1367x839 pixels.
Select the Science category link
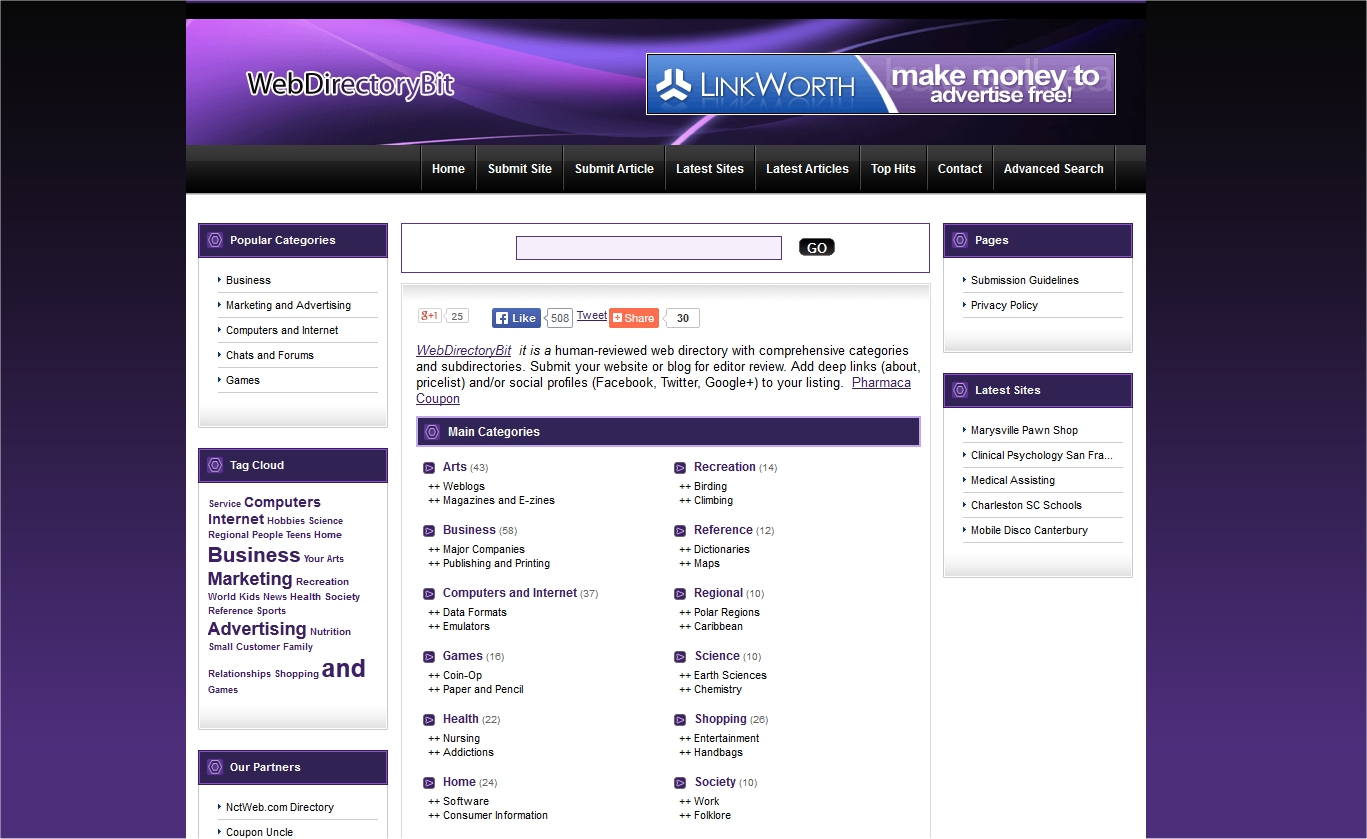point(719,655)
